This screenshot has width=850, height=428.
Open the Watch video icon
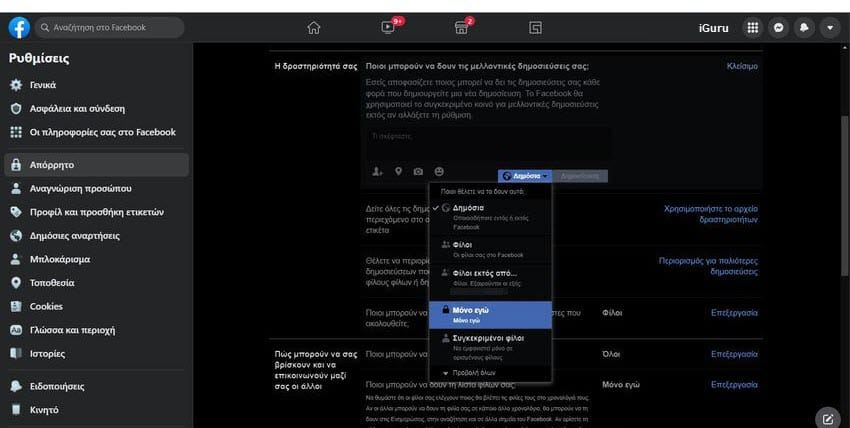click(x=388, y=27)
